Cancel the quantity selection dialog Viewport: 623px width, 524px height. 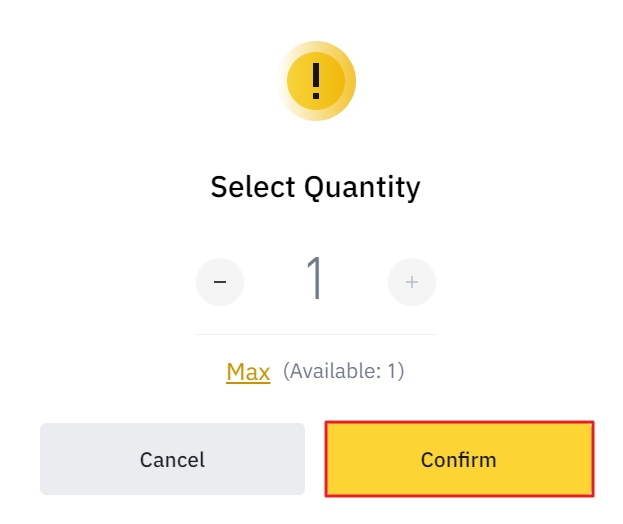click(172, 459)
